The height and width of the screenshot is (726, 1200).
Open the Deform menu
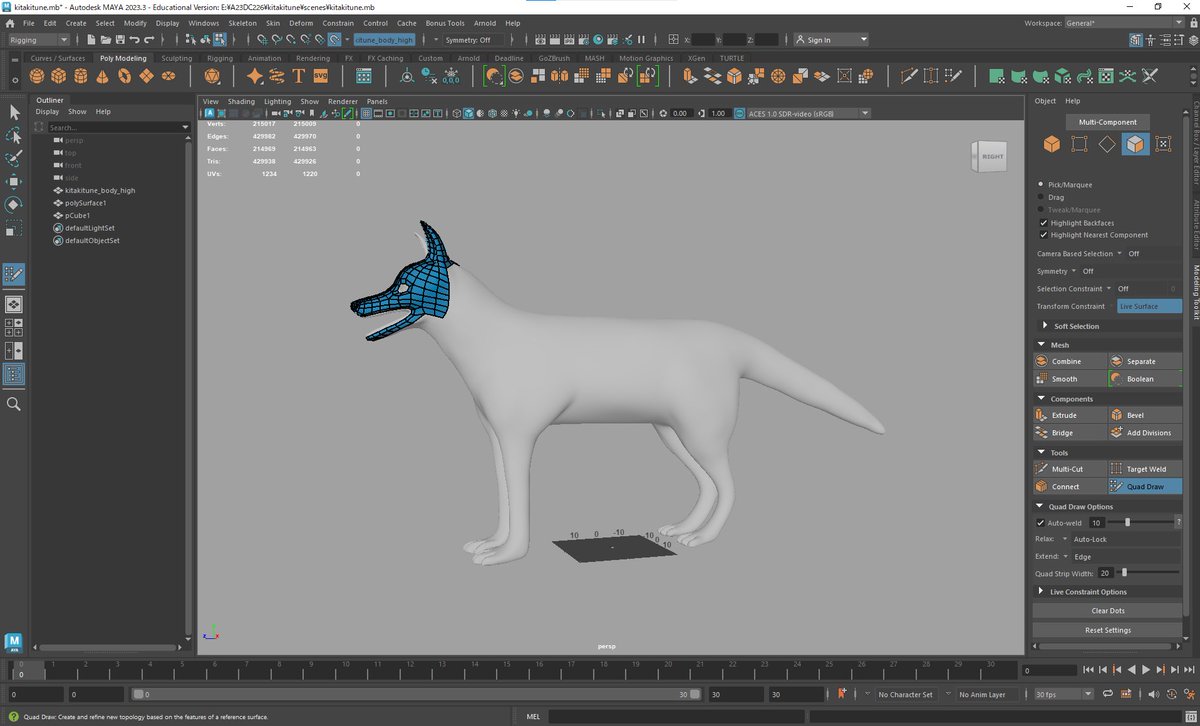coord(300,22)
